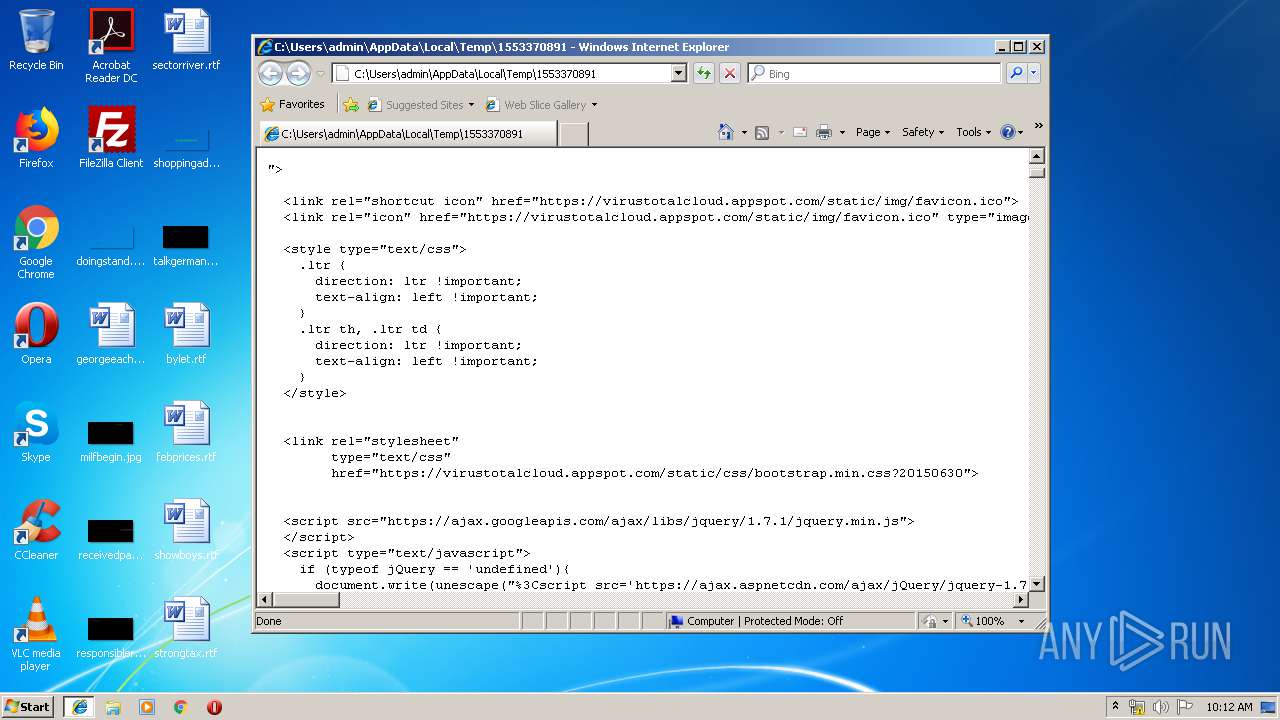Open a new blank tab
The height and width of the screenshot is (720, 1280).
point(573,134)
